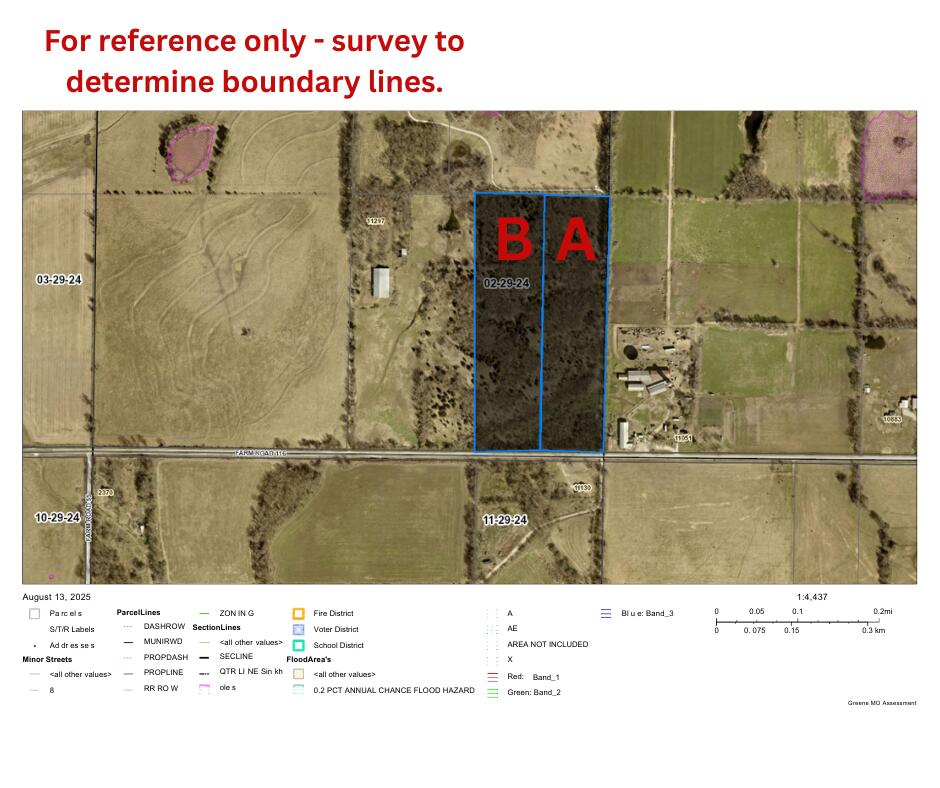Toggle the AREA NOT INCLUDED flood symbol

coord(494,644)
